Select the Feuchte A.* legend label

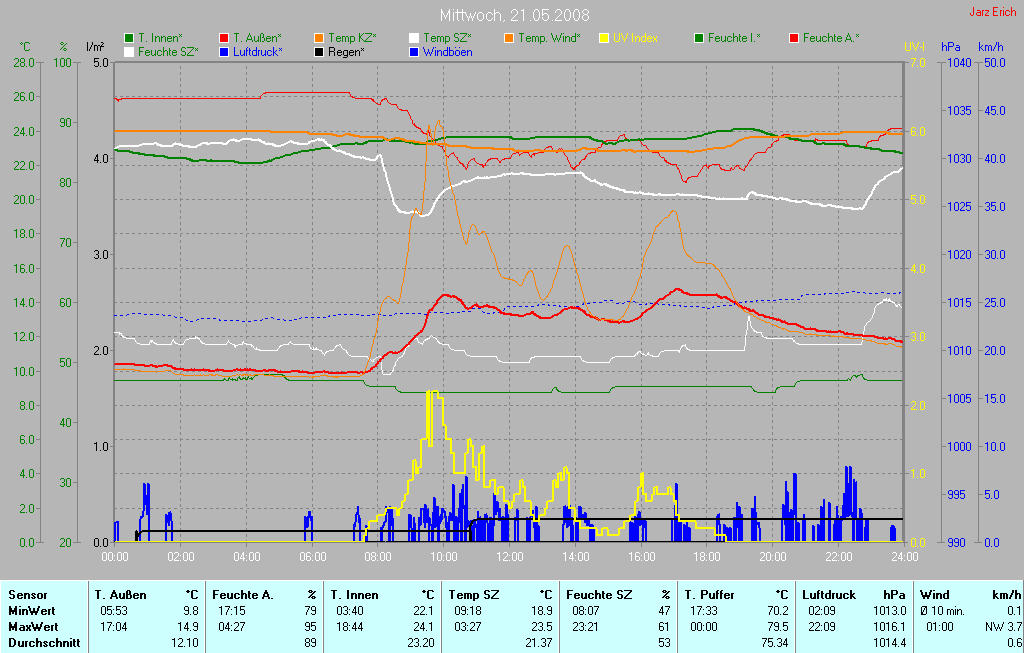[831, 38]
